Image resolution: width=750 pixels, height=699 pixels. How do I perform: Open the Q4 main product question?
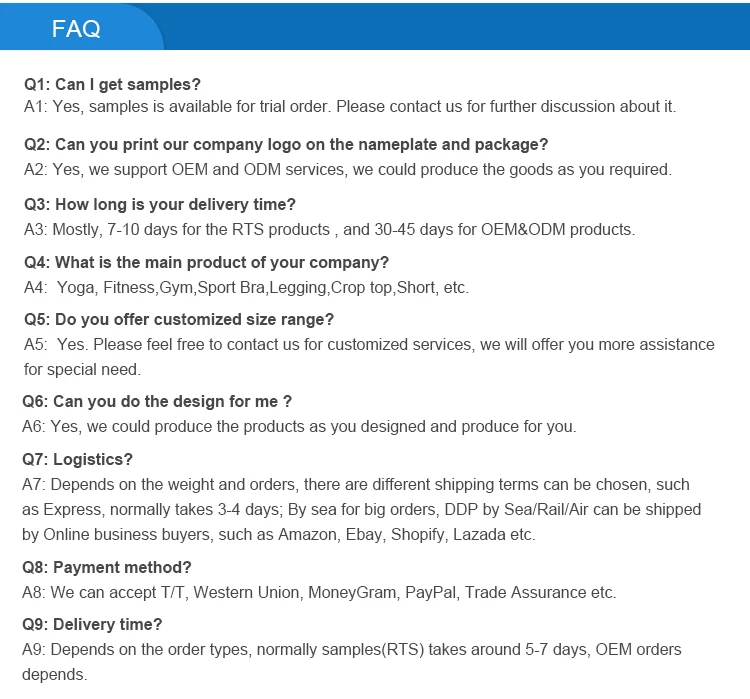point(206,262)
